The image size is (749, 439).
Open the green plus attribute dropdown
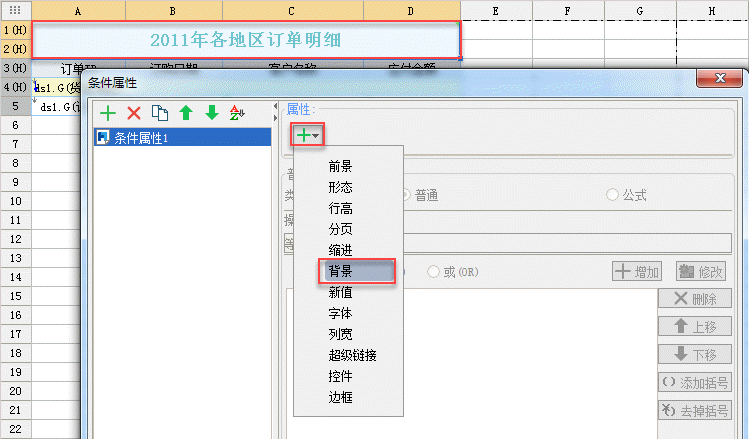coord(307,136)
